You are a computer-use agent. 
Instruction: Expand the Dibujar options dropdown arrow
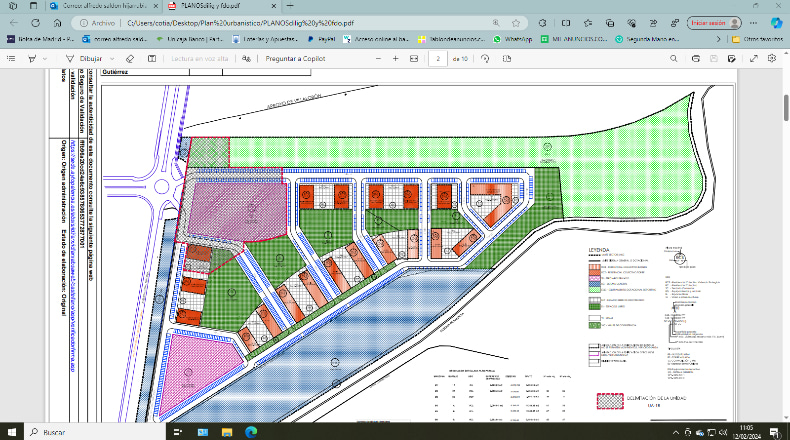(112, 58)
